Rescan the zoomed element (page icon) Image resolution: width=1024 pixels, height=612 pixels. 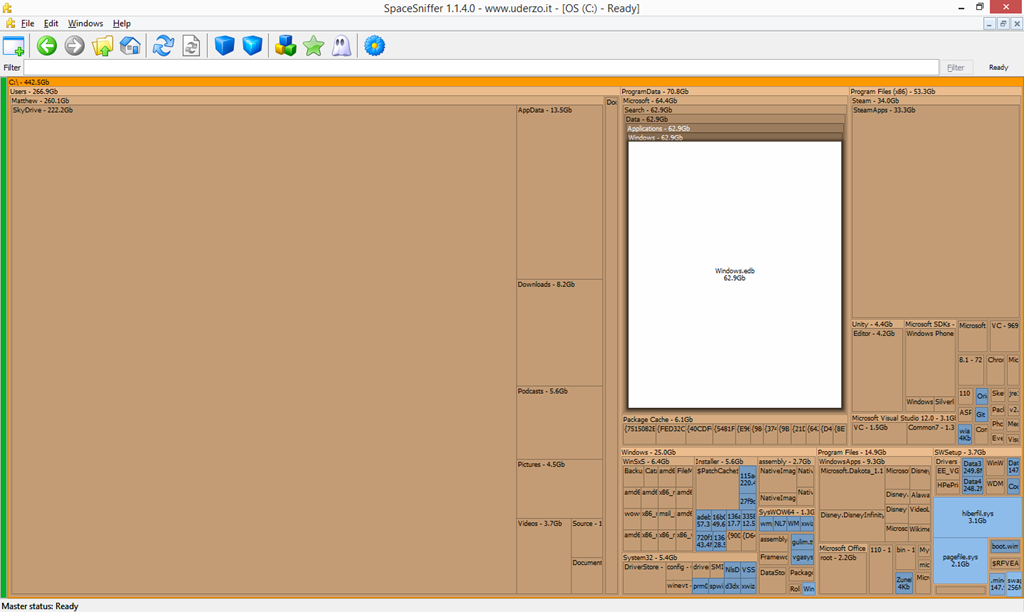coord(191,46)
